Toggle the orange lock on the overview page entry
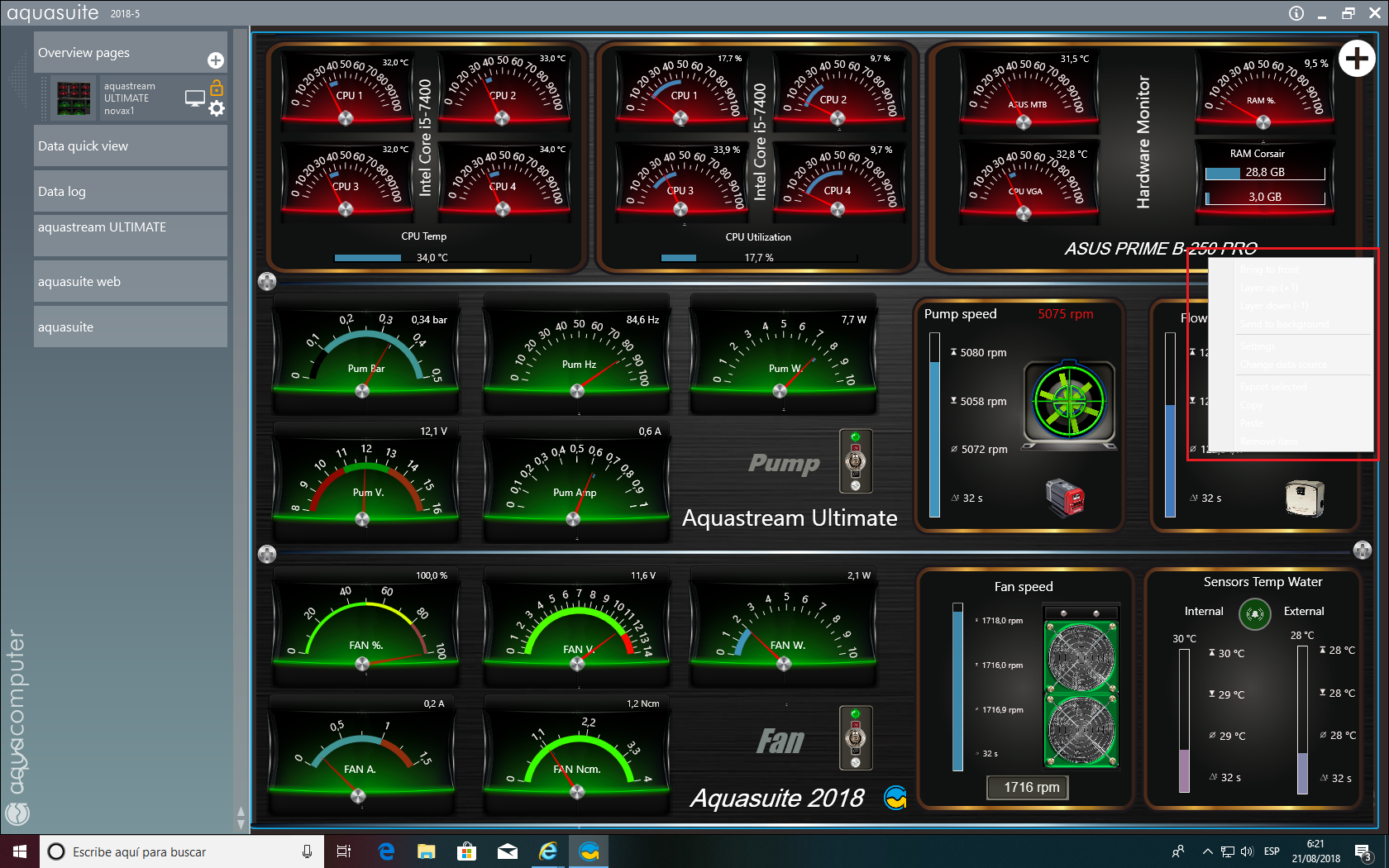 (x=217, y=87)
